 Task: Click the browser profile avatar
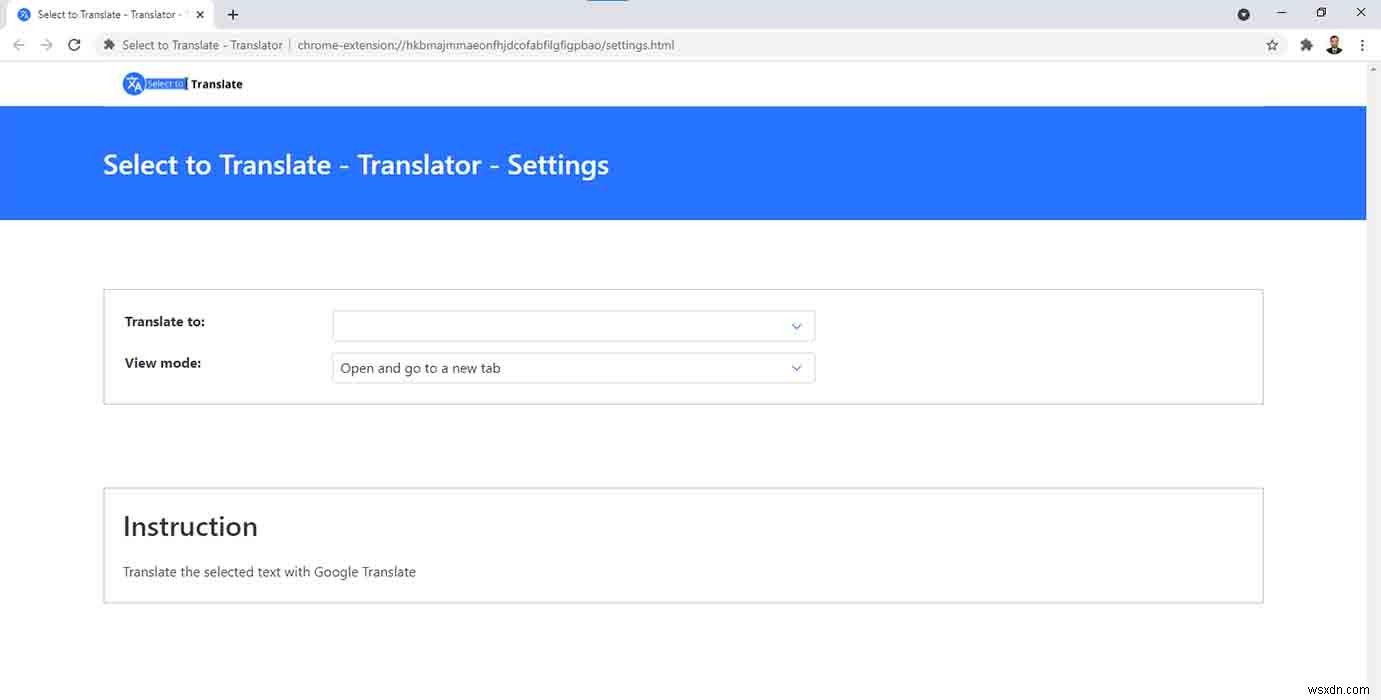coord(1334,44)
